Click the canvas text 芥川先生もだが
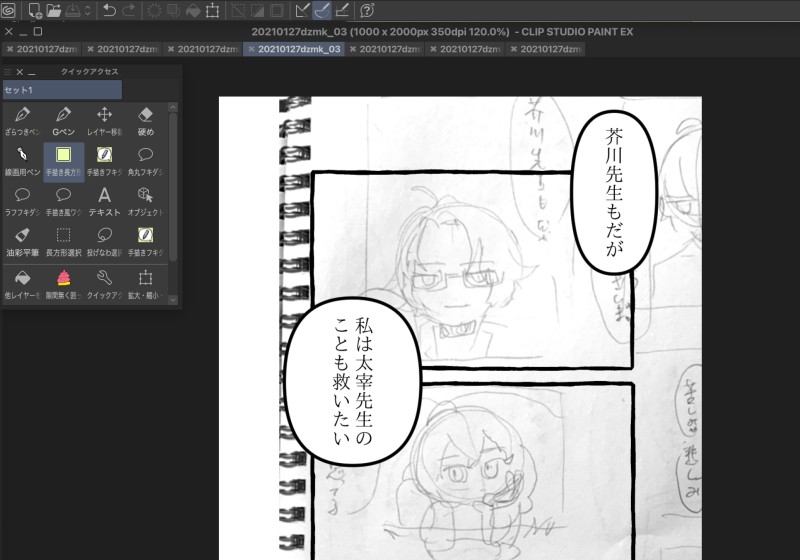800x560 pixels. [614, 192]
